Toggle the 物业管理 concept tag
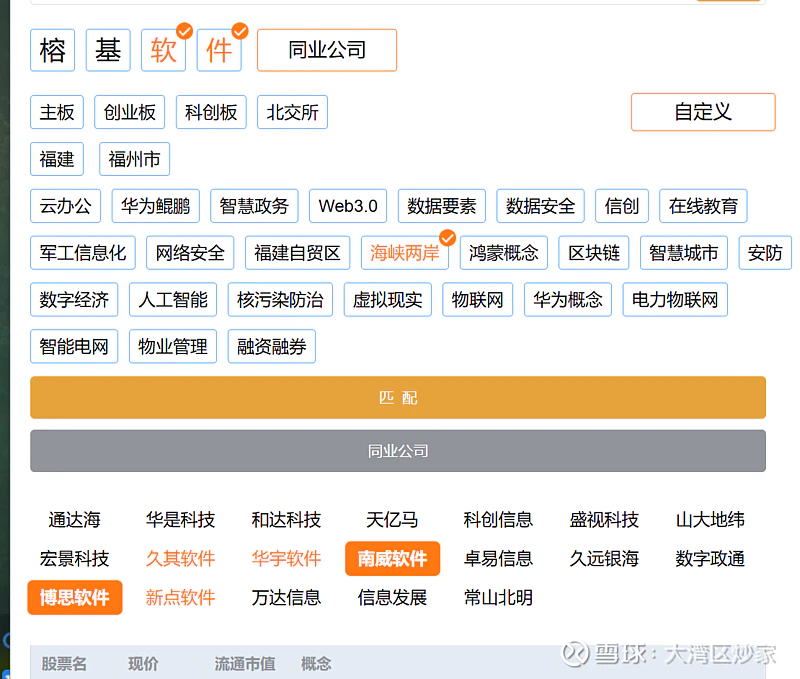The height and width of the screenshot is (679, 800). pyautogui.click(x=173, y=347)
